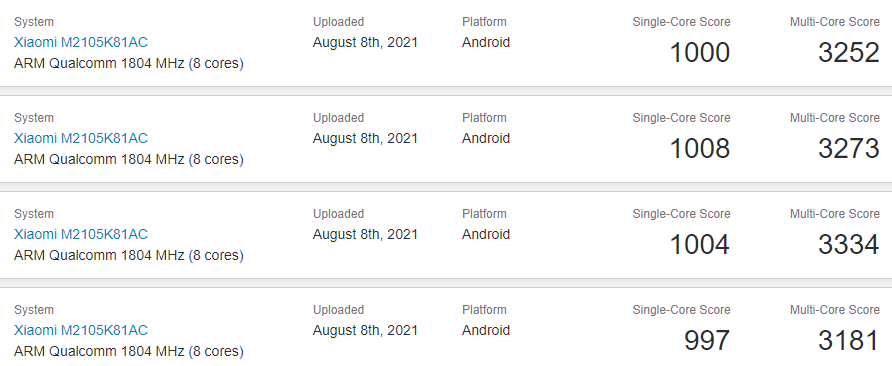The width and height of the screenshot is (892, 366).
Task: Select the upload date in the 1008 score entry
Action: [365, 138]
